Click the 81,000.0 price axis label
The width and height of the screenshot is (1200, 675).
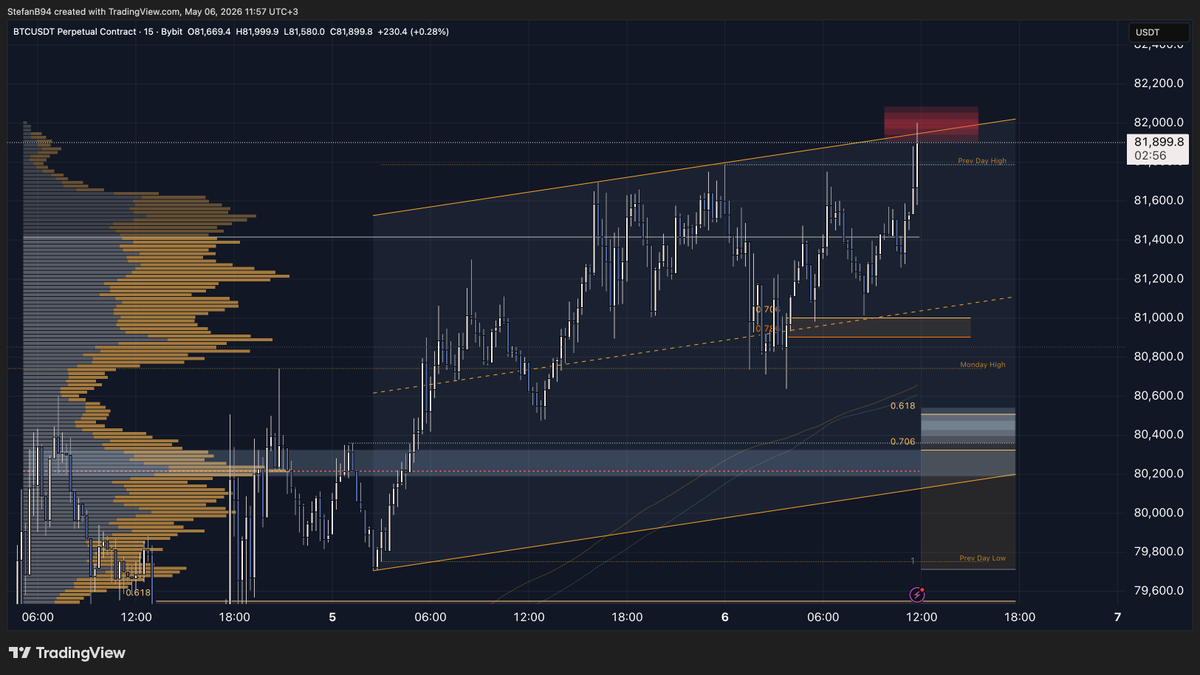click(x=1159, y=317)
